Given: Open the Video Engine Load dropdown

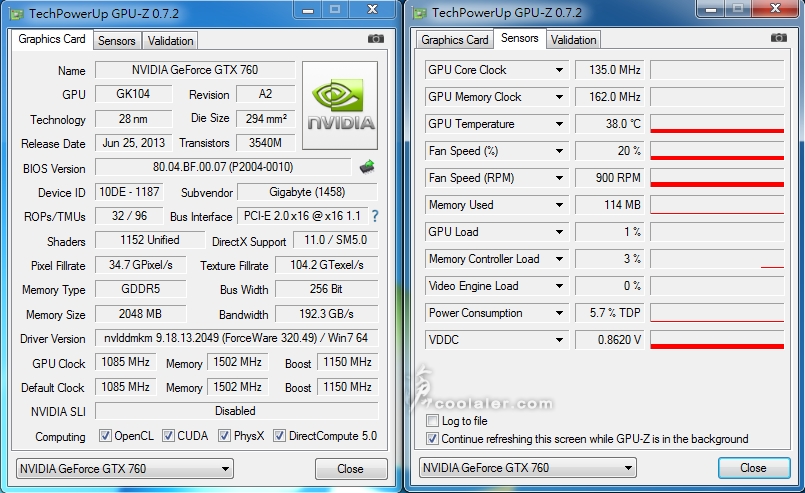Looking at the screenshot, I should pos(559,286).
